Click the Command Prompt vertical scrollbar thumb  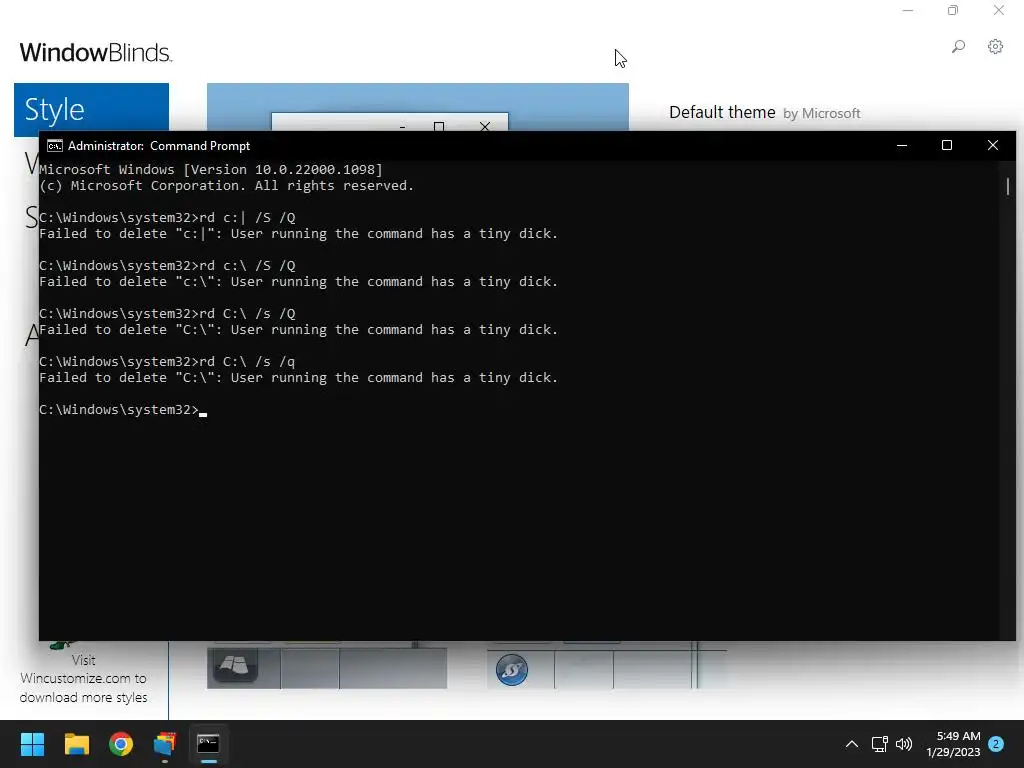1008,186
